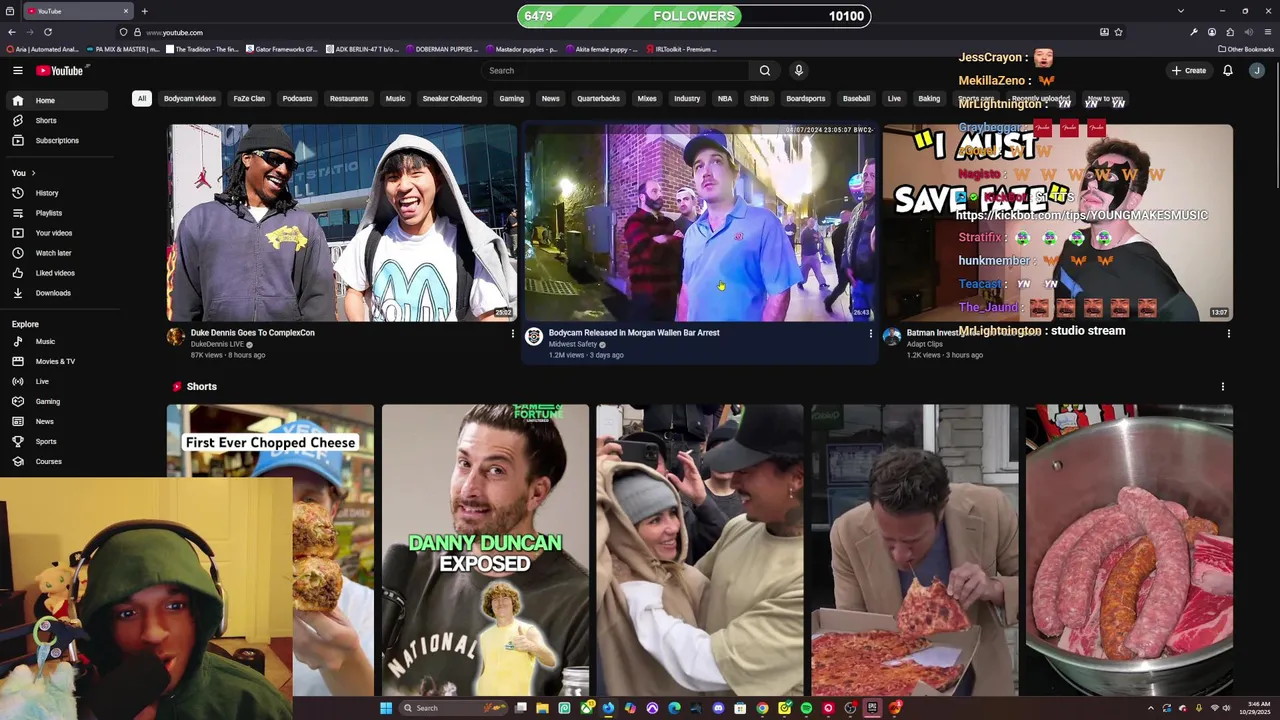Open the IRLToolkit bookmark
1280x720 pixels.
(680, 49)
